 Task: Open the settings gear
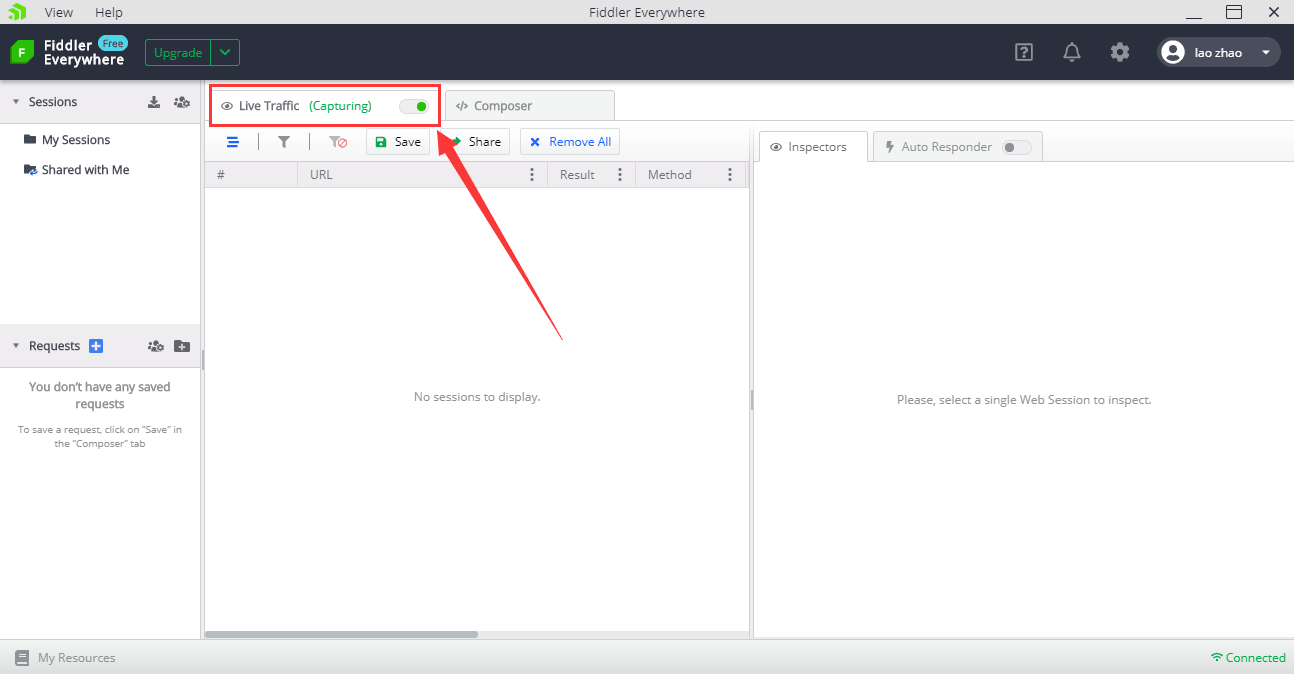coord(1120,52)
